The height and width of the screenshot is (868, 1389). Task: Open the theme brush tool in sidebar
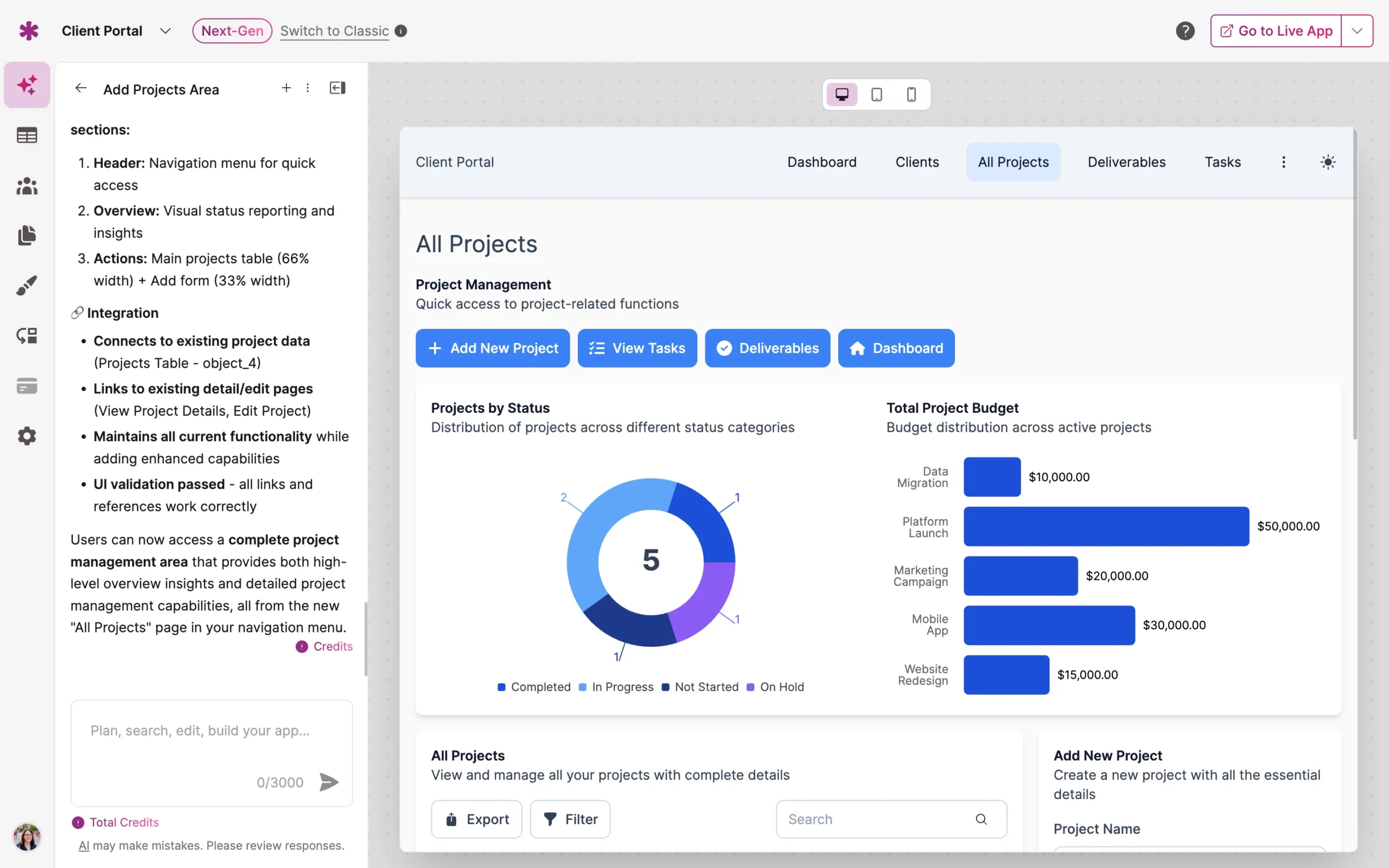(x=27, y=285)
